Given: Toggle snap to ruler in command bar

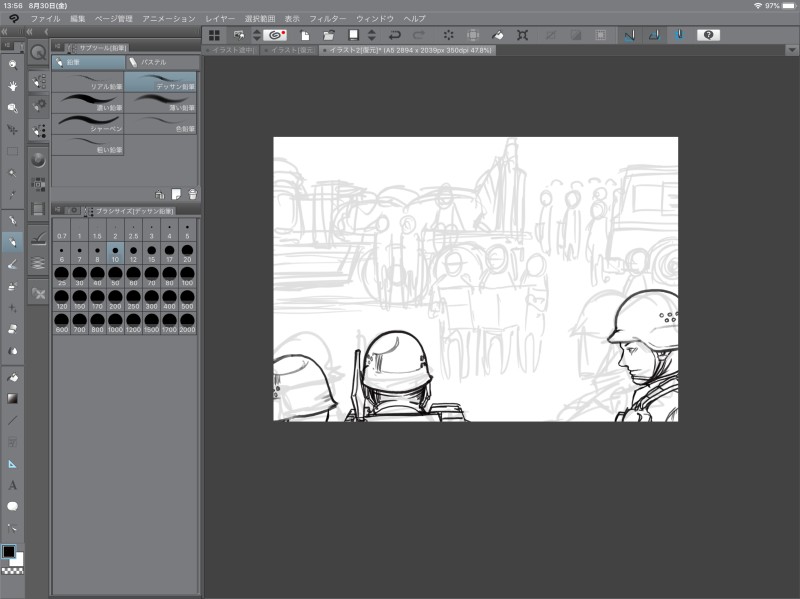Looking at the screenshot, I should (629, 35).
